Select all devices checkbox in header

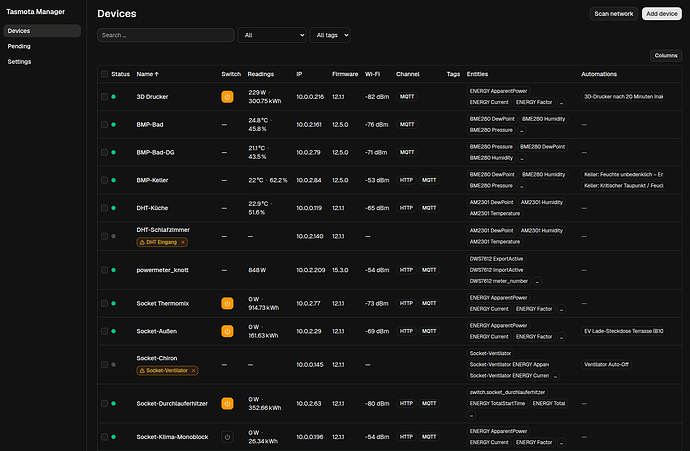click(104, 74)
